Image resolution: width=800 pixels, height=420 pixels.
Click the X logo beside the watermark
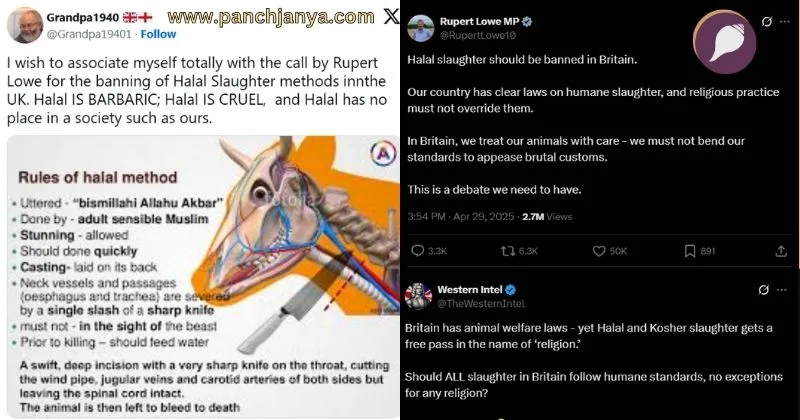click(x=391, y=16)
